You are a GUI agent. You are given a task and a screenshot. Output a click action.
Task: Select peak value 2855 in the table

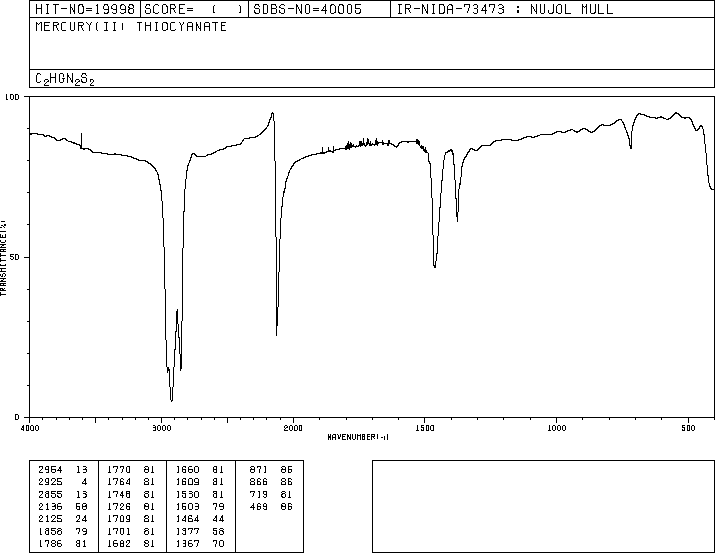50,494
